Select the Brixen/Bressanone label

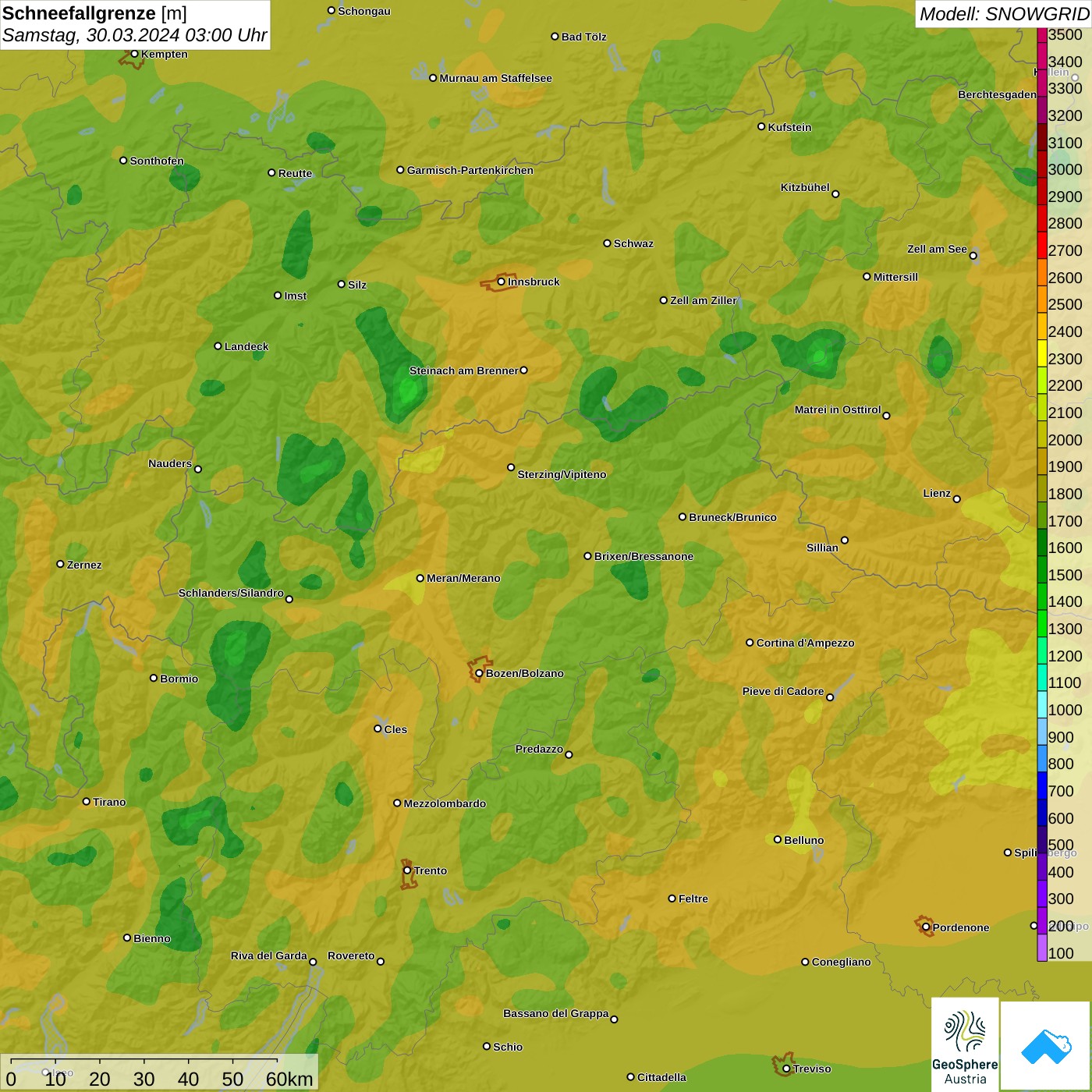click(643, 556)
